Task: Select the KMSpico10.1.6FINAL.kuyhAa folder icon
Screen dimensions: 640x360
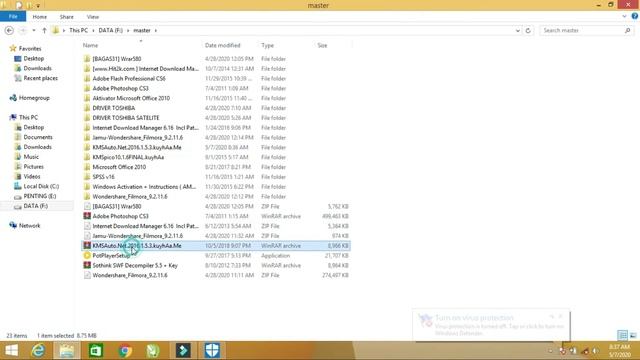Action: click(x=87, y=157)
